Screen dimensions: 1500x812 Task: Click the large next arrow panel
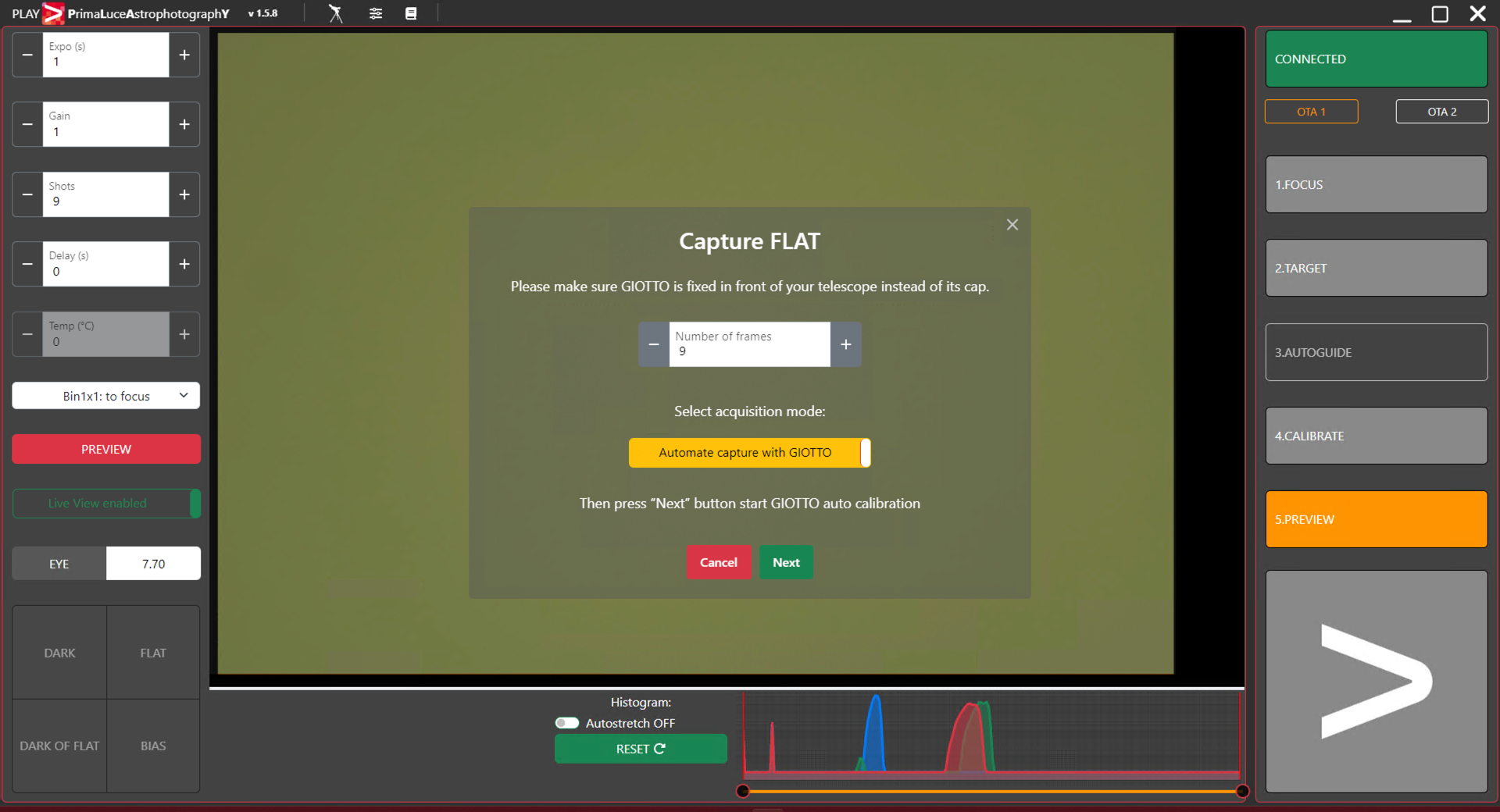1377,682
